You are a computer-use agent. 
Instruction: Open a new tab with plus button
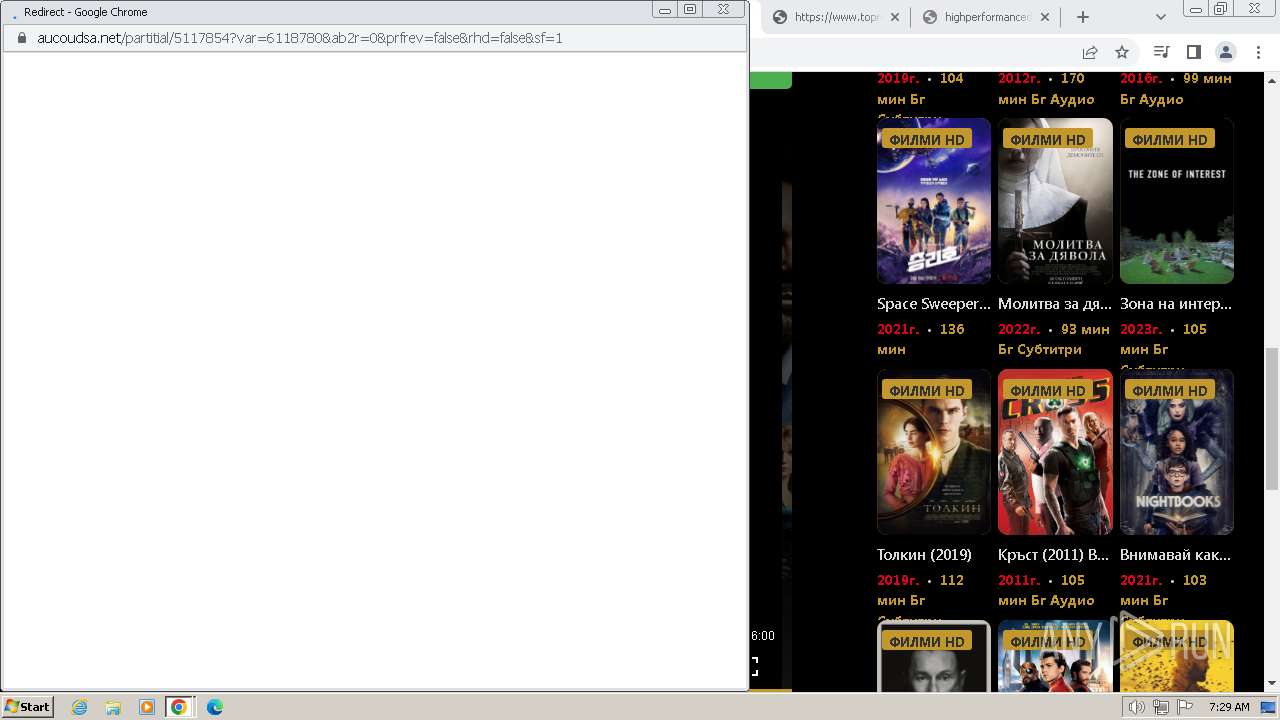coord(1082,17)
